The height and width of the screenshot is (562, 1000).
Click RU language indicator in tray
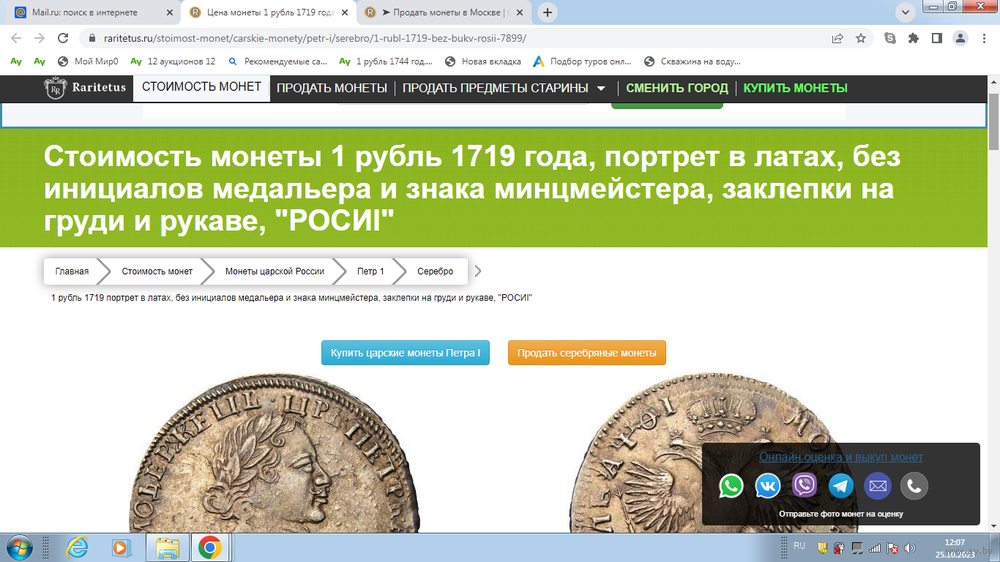[799, 546]
